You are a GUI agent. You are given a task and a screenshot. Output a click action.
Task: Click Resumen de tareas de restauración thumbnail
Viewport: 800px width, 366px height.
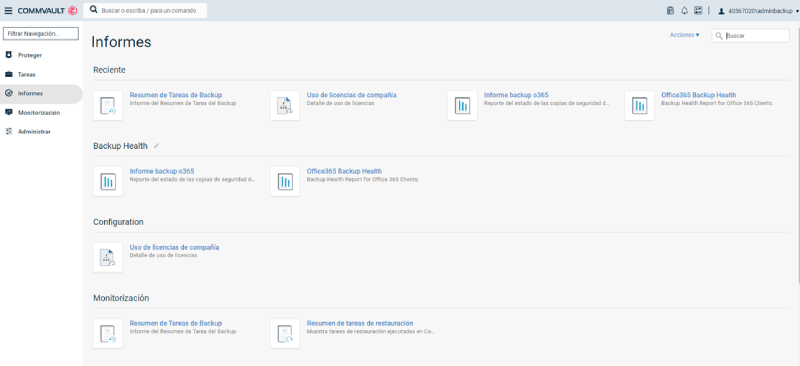click(285, 333)
